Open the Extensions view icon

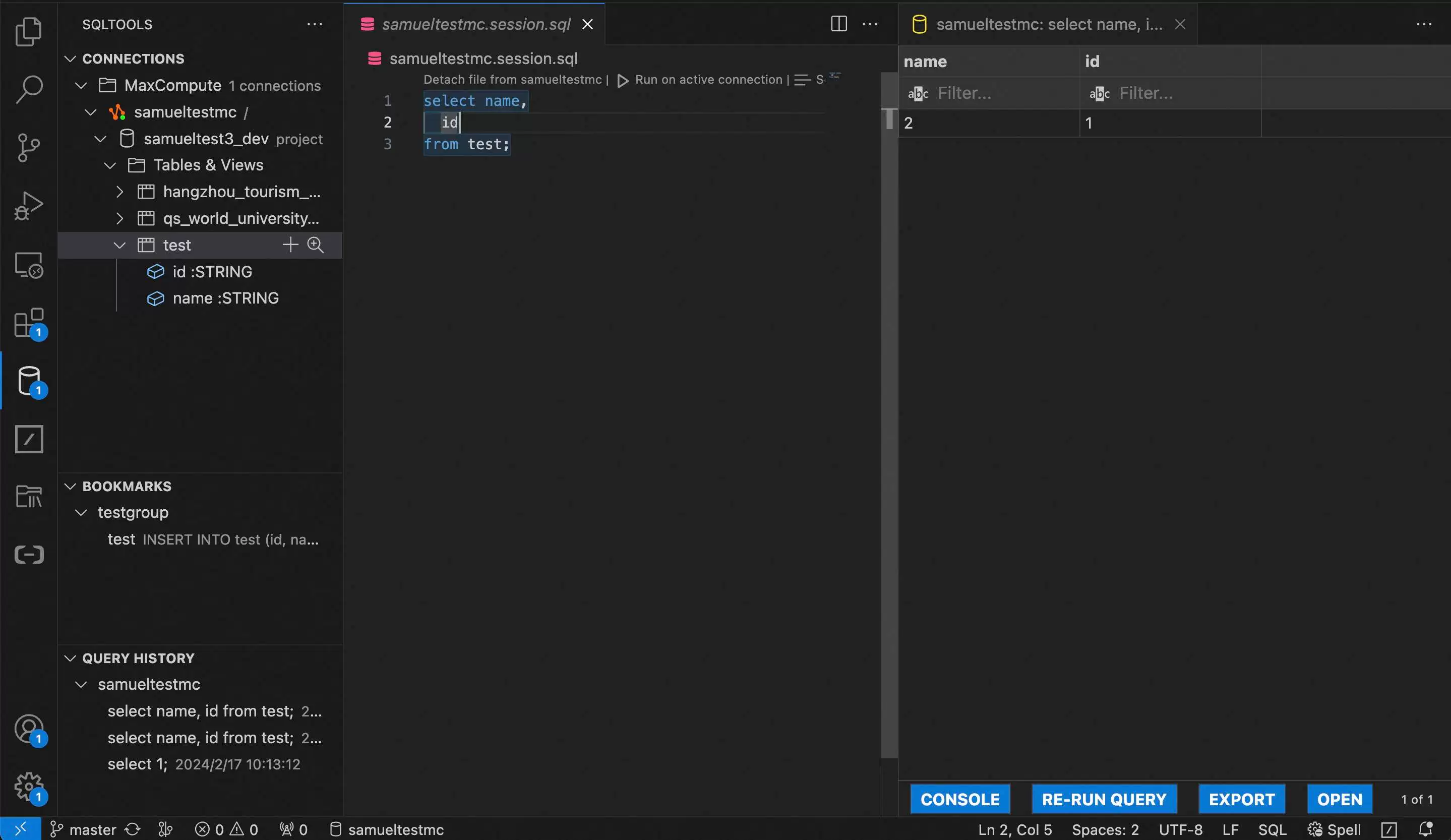(x=29, y=322)
